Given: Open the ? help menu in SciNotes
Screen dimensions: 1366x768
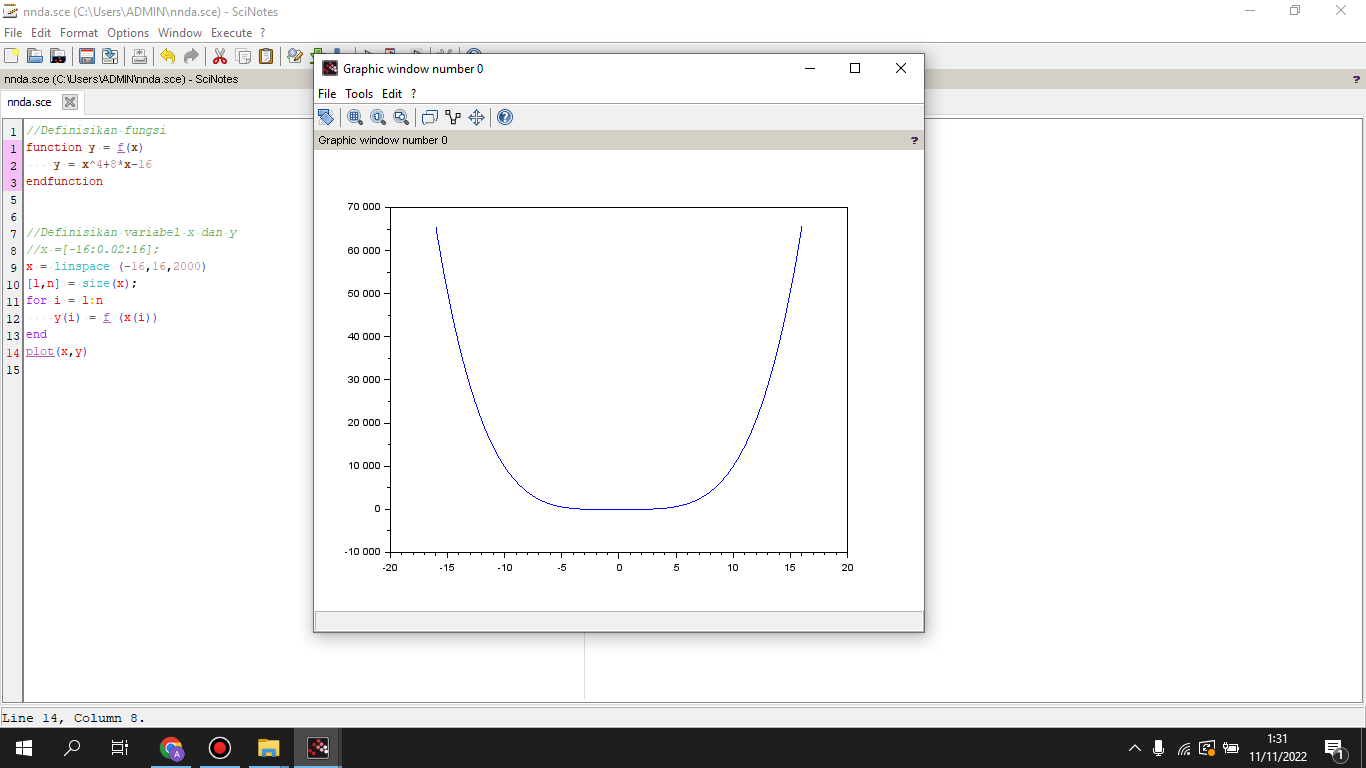Looking at the screenshot, I should pyautogui.click(x=263, y=33).
